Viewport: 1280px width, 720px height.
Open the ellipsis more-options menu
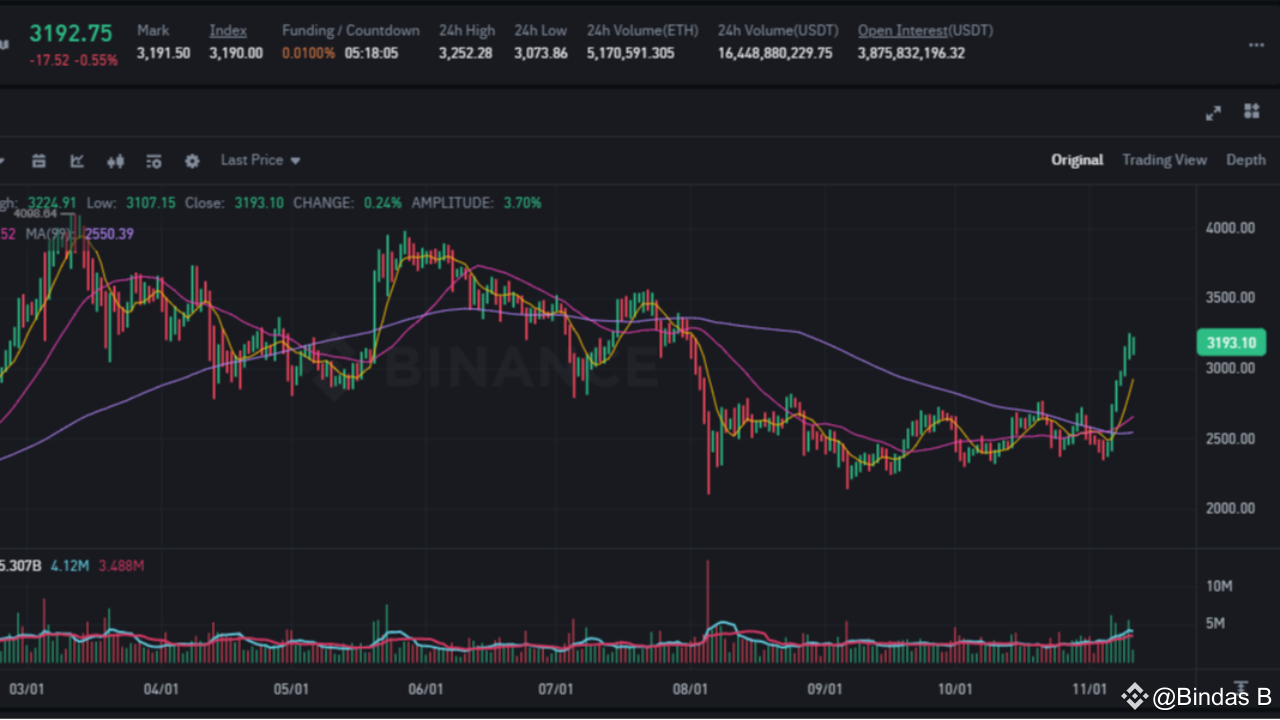click(x=1255, y=44)
